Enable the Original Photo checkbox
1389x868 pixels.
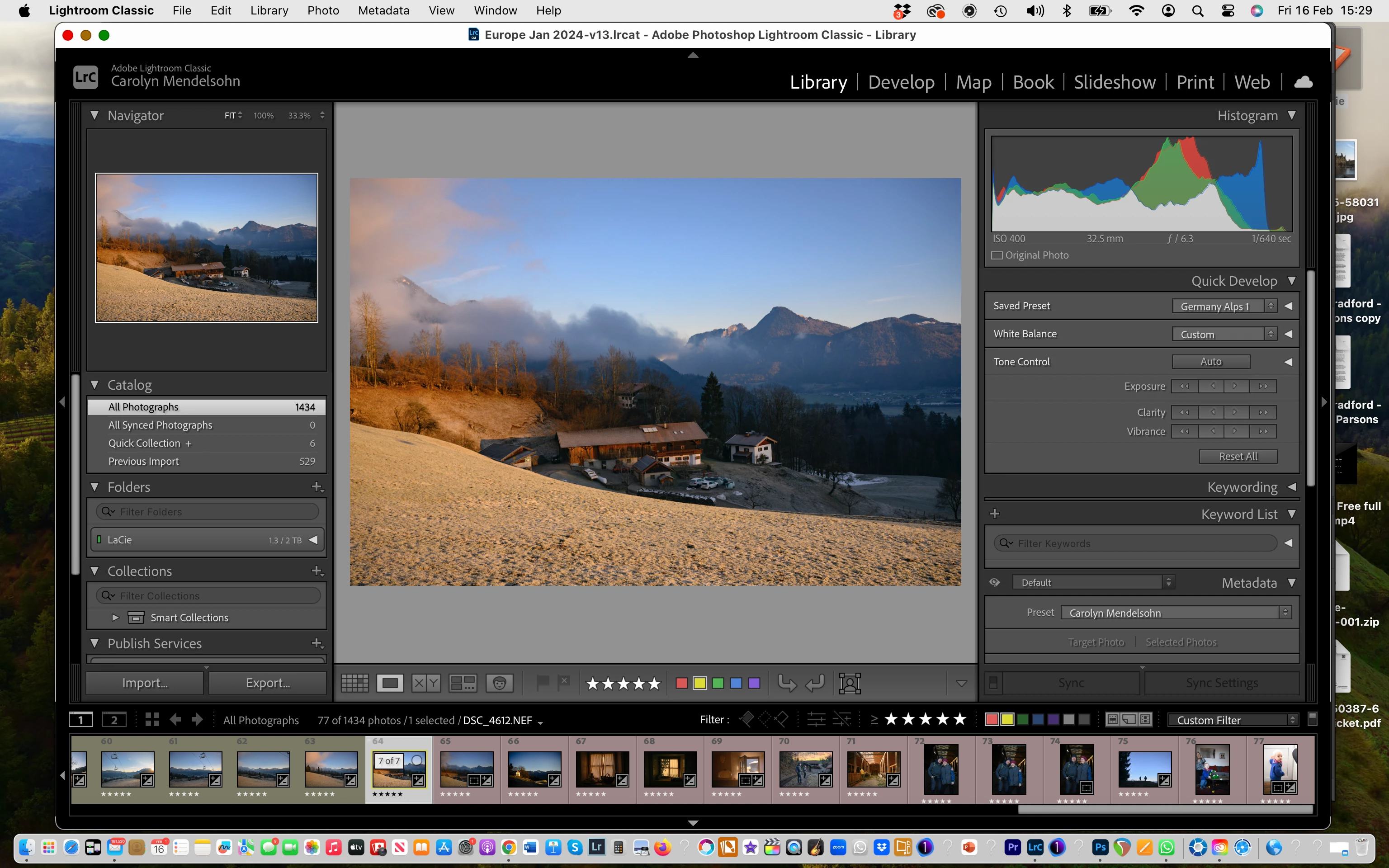click(997, 255)
